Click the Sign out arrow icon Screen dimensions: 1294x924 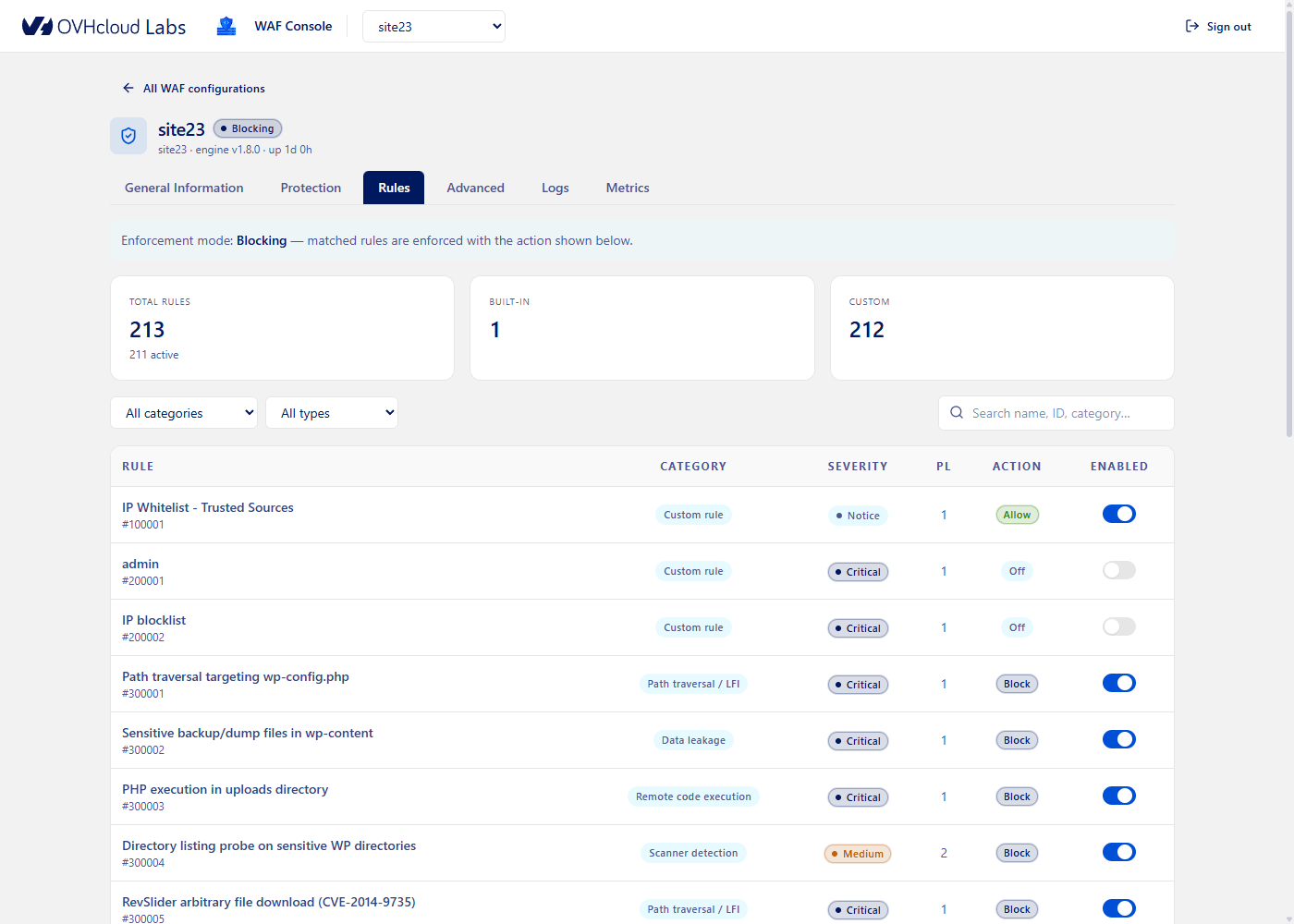tap(1192, 26)
